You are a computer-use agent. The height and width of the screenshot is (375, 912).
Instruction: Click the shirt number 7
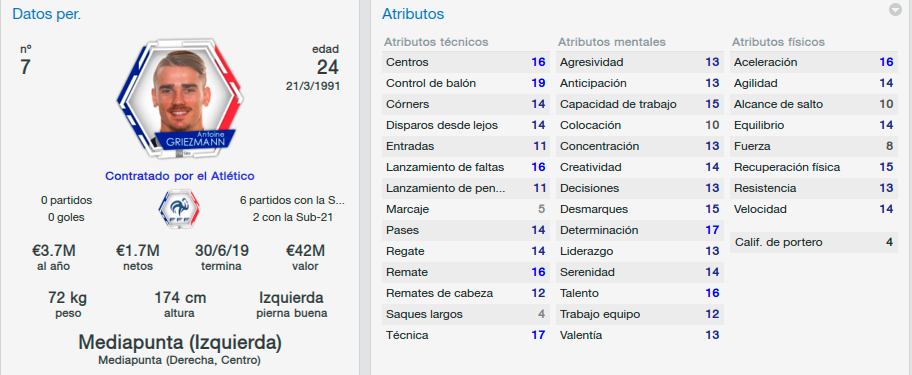coord(25,67)
